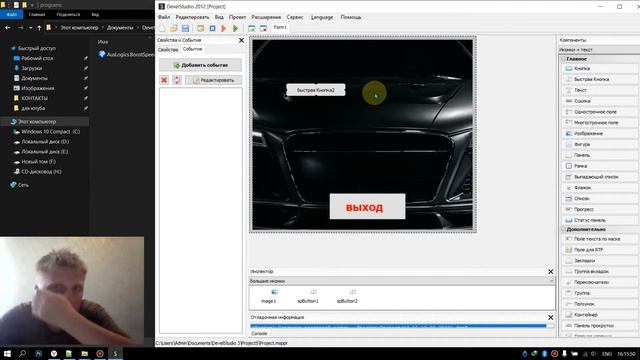
Task: Select the Статус панель component
Action: pyautogui.click(x=600, y=220)
